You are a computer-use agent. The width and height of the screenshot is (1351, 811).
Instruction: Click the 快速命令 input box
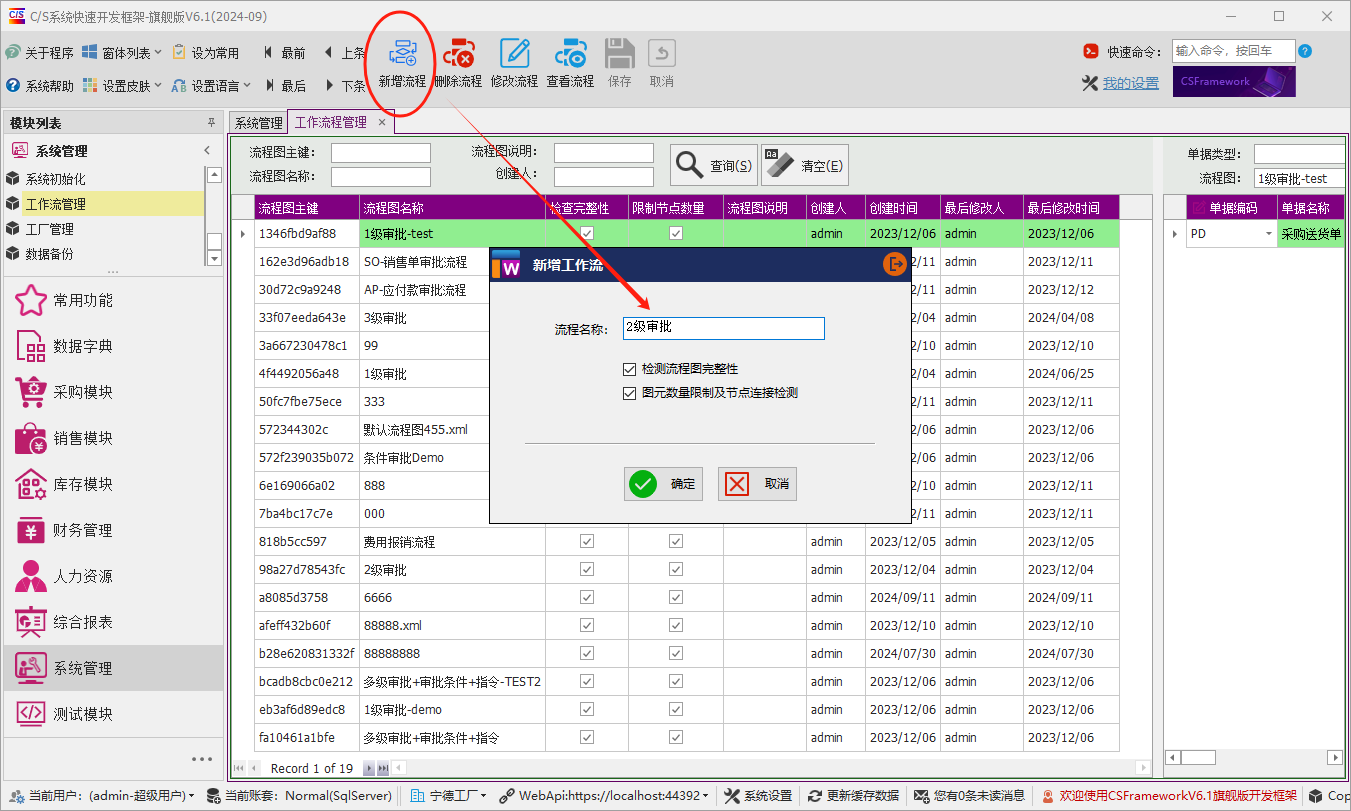pos(1233,51)
